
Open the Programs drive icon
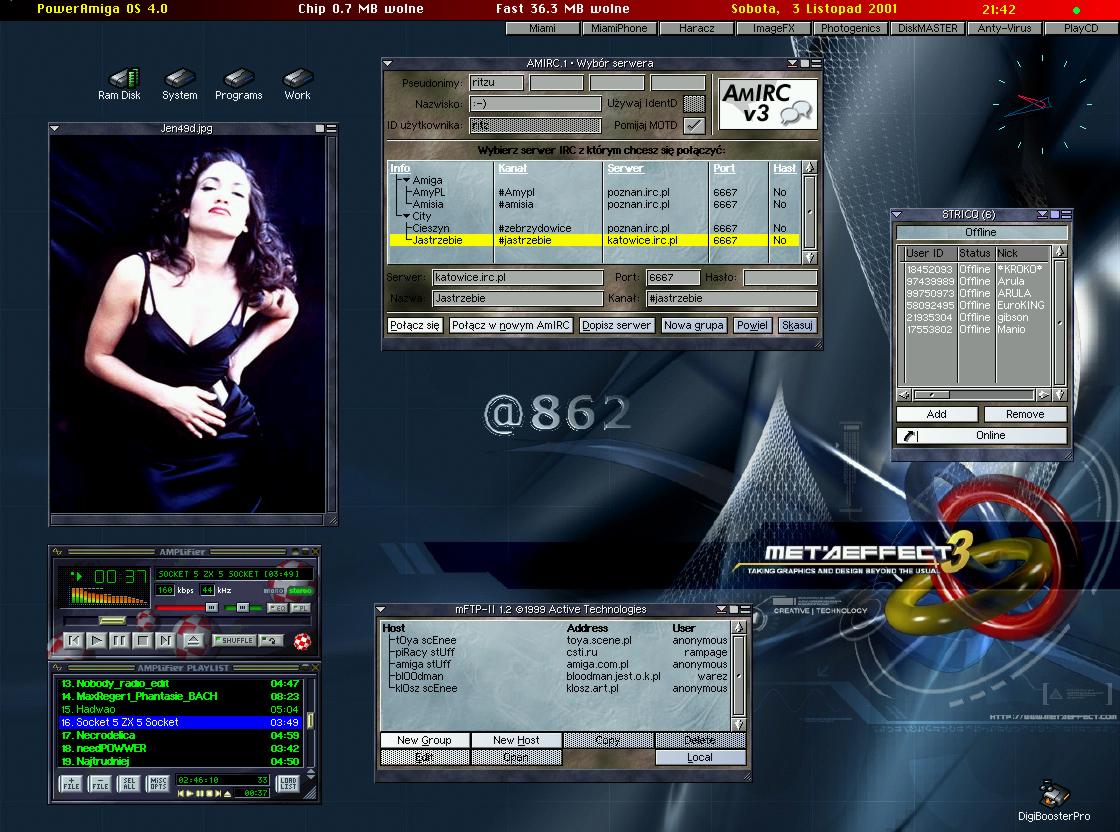coord(239,84)
